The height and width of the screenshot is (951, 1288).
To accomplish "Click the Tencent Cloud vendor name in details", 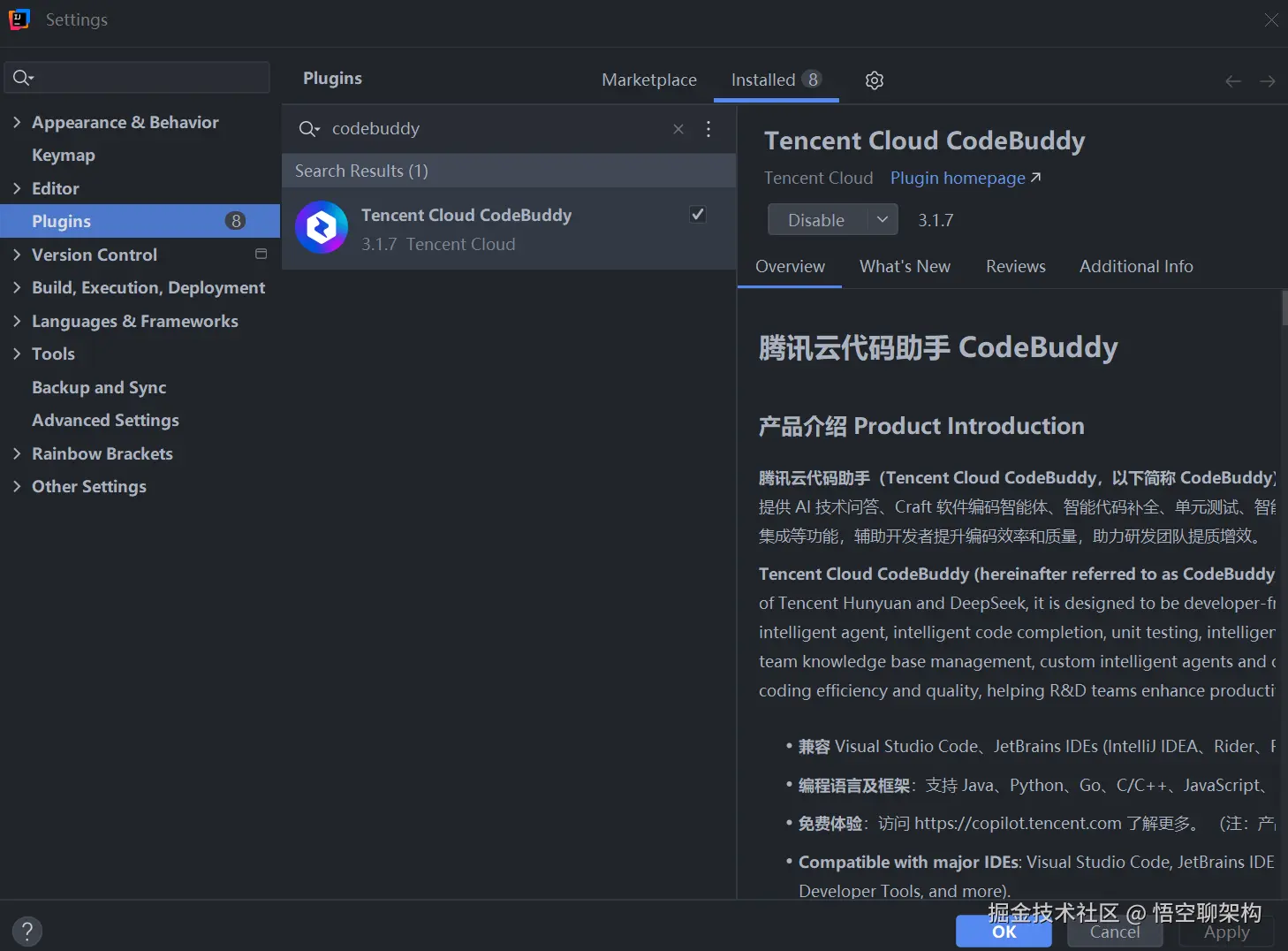I will 818,179.
